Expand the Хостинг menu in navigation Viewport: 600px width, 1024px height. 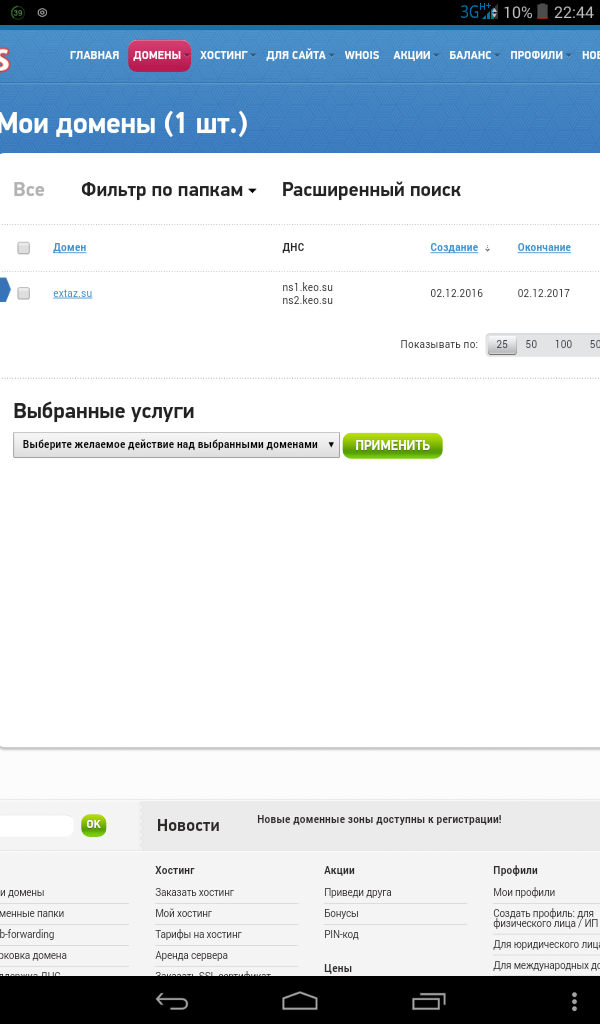(227, 55)
